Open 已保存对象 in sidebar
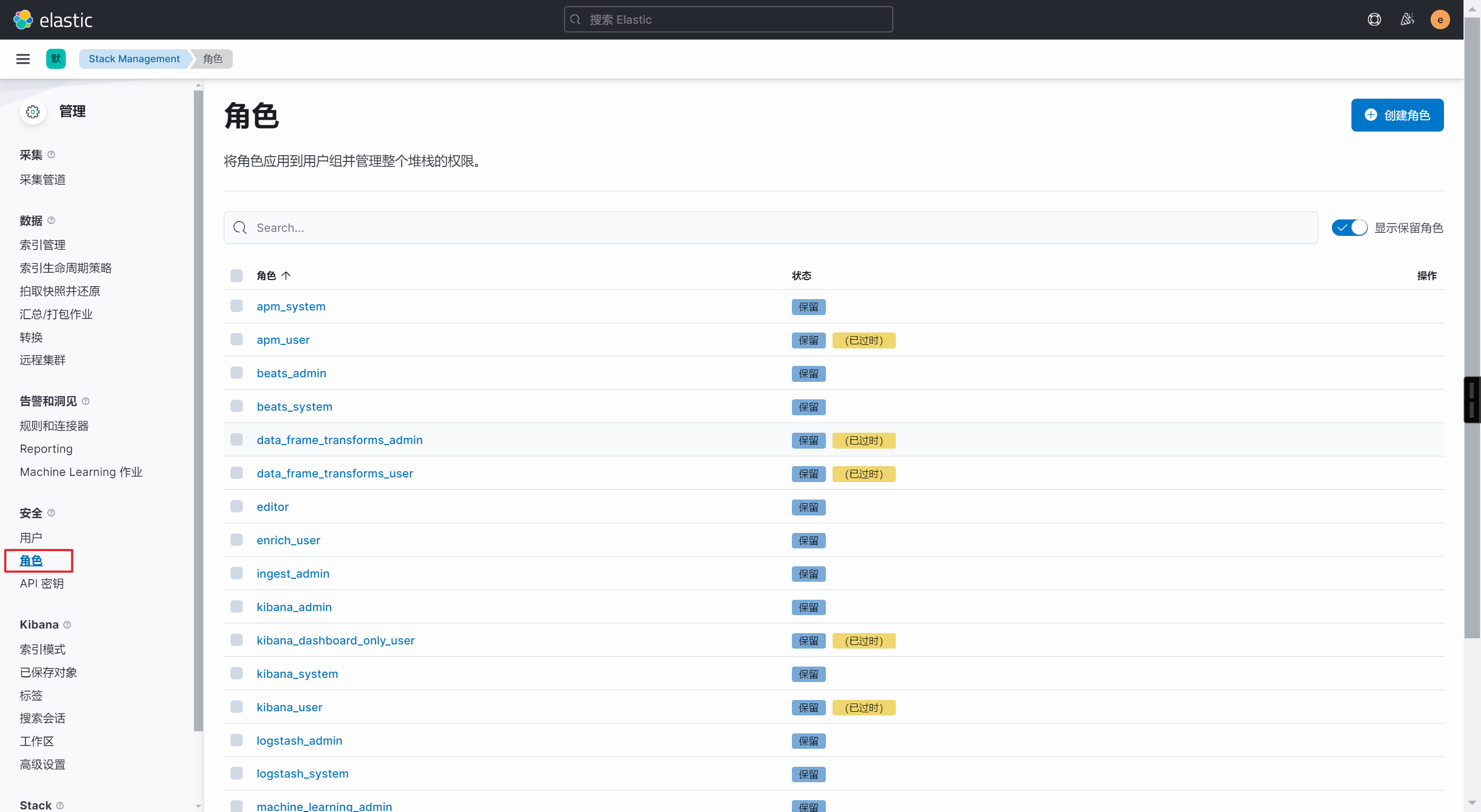 (48, 672)
